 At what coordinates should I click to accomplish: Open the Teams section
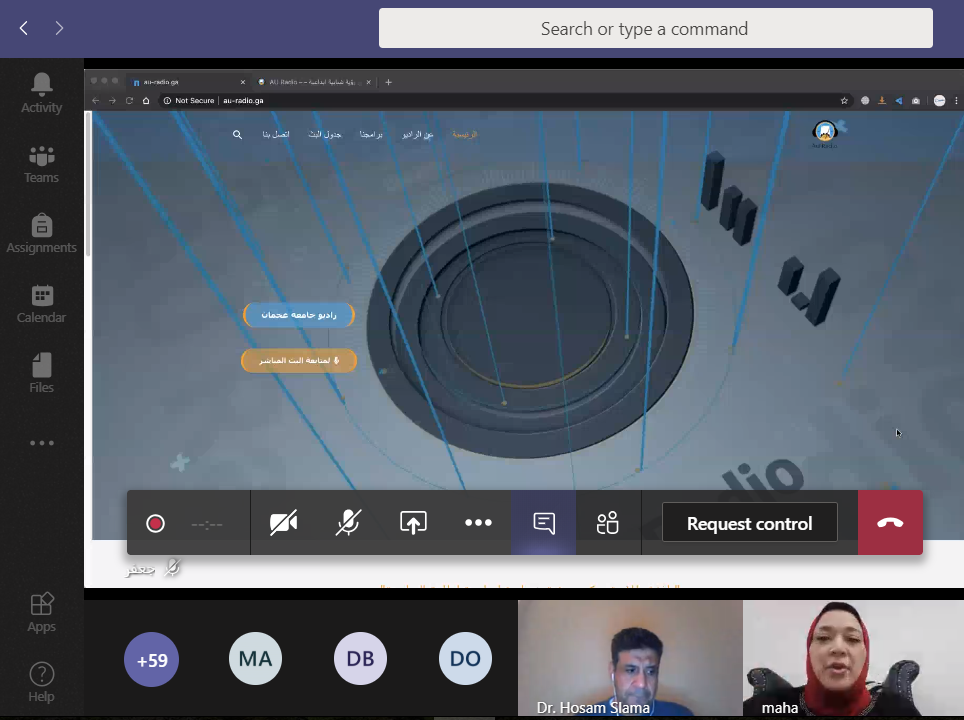click(x=41, y=164)
